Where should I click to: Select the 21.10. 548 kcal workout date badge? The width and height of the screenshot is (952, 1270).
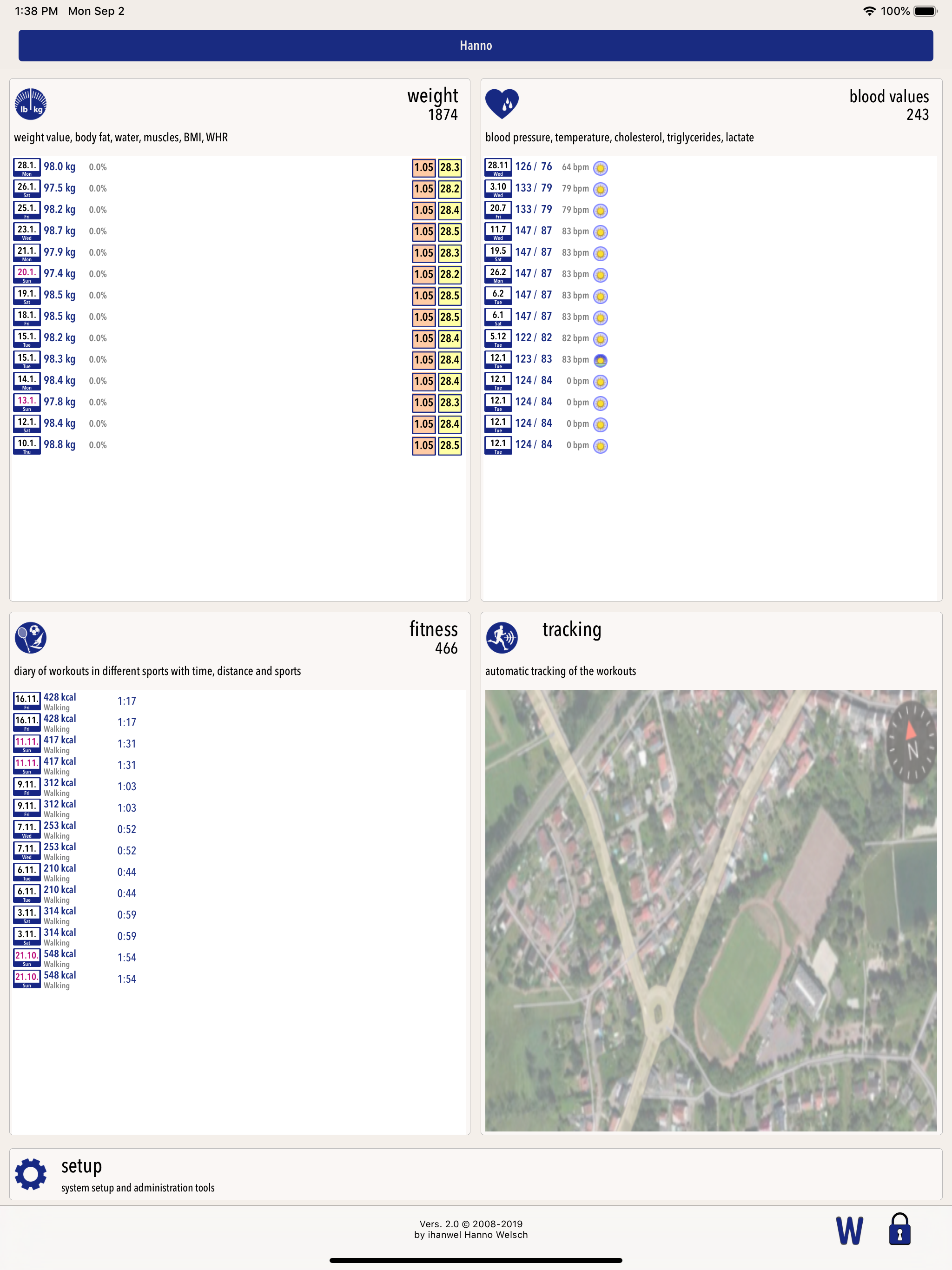[x=27, y=957]
